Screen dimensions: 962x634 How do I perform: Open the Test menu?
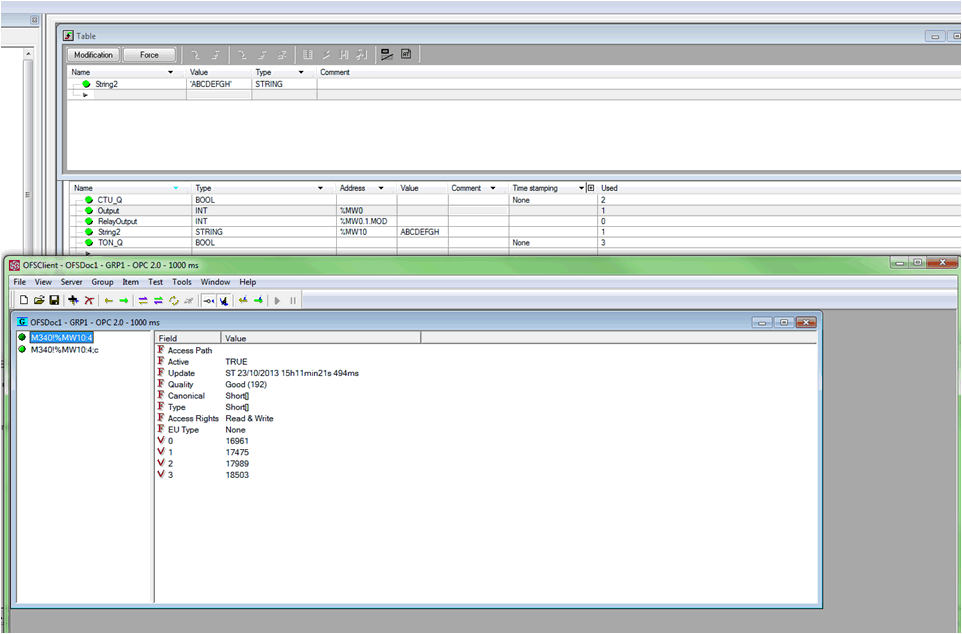156,282
